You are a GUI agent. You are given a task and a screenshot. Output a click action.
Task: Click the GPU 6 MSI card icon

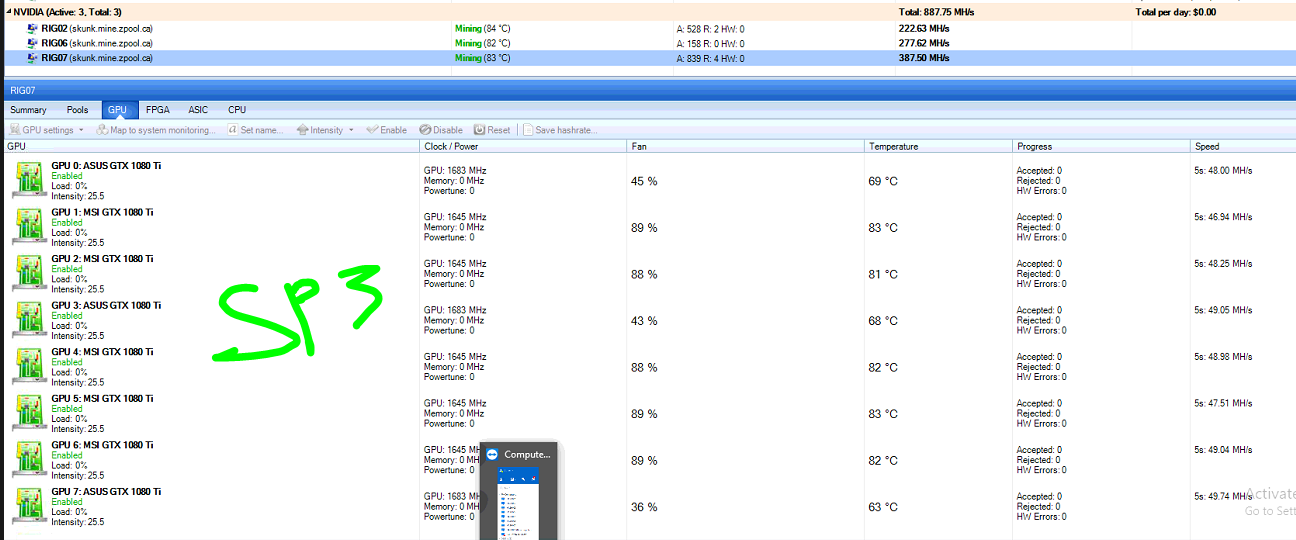29,460
